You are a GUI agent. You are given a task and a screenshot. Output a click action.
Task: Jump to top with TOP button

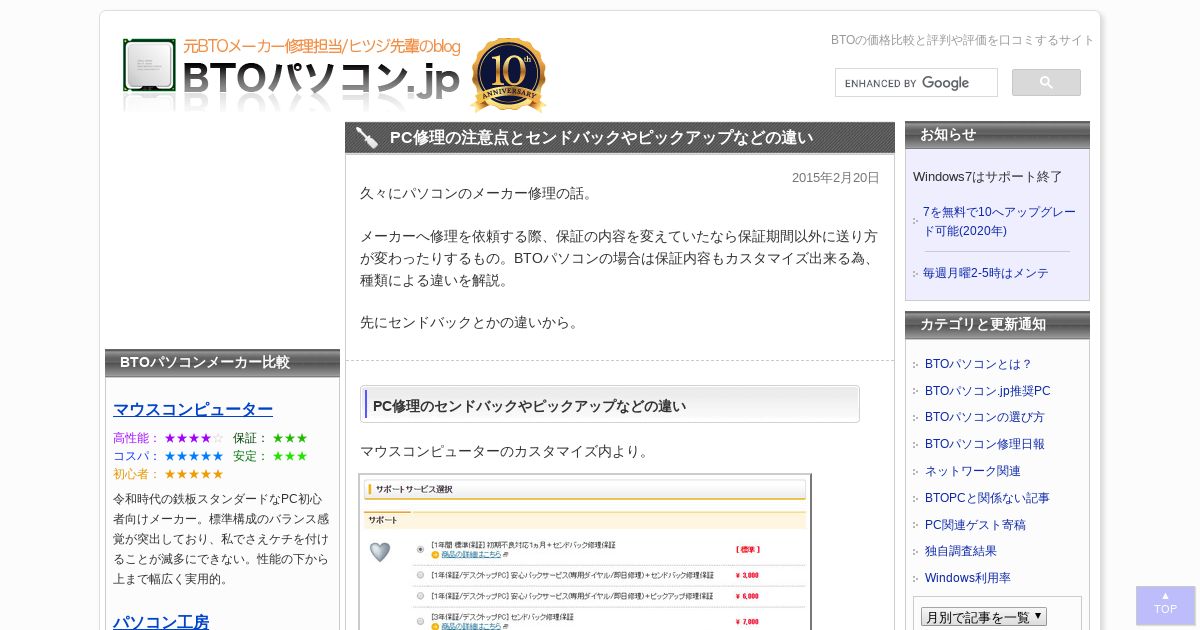[1165, 605]
